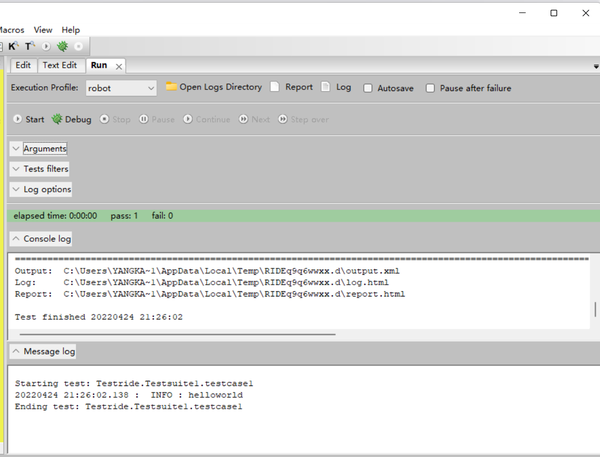Open the Execution Profile robot dropdown
The image size is (600, 457).
click(121, 88)
